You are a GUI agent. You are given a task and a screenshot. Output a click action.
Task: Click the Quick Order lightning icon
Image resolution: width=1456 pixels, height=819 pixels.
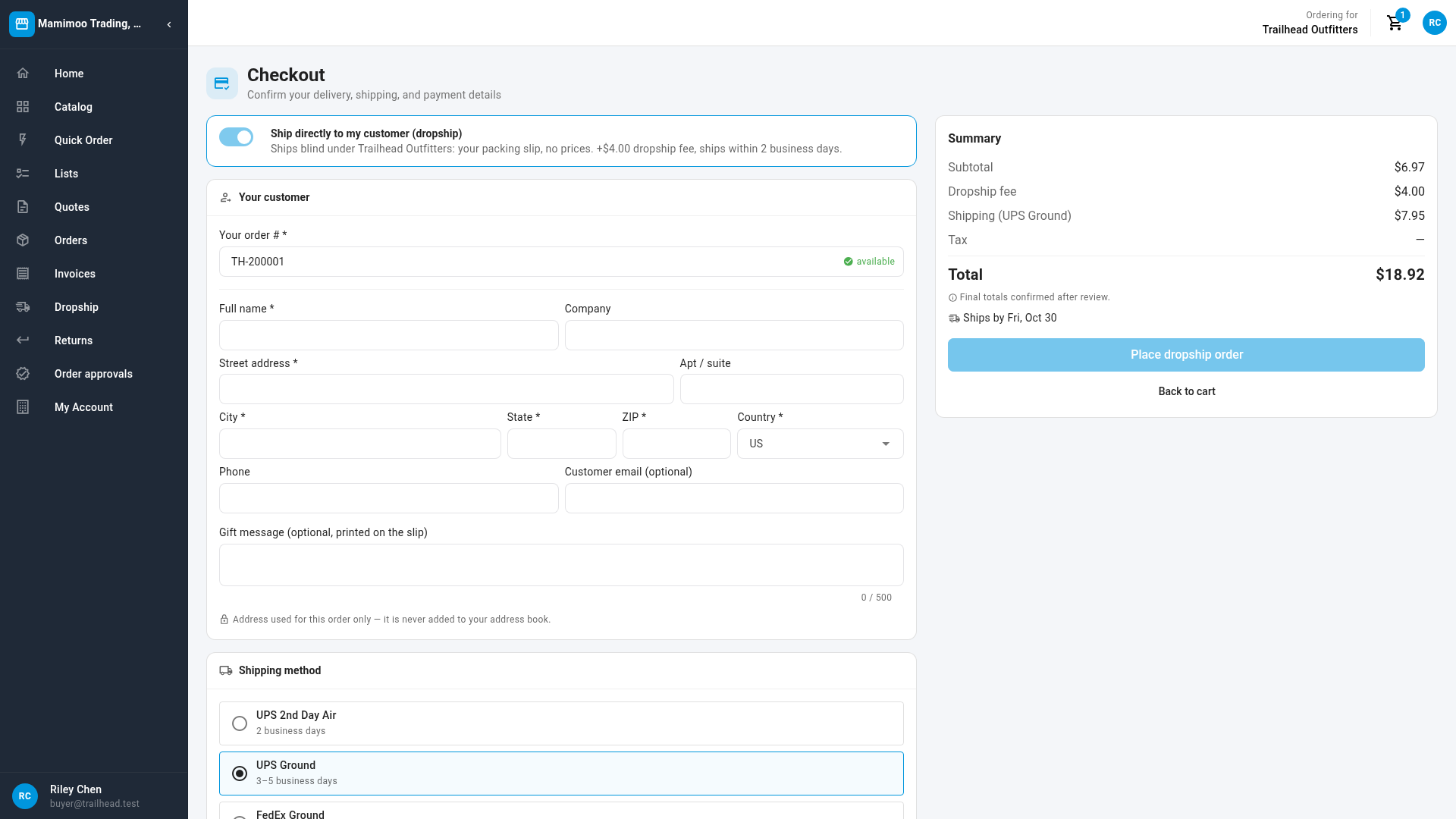coord(23,140)
